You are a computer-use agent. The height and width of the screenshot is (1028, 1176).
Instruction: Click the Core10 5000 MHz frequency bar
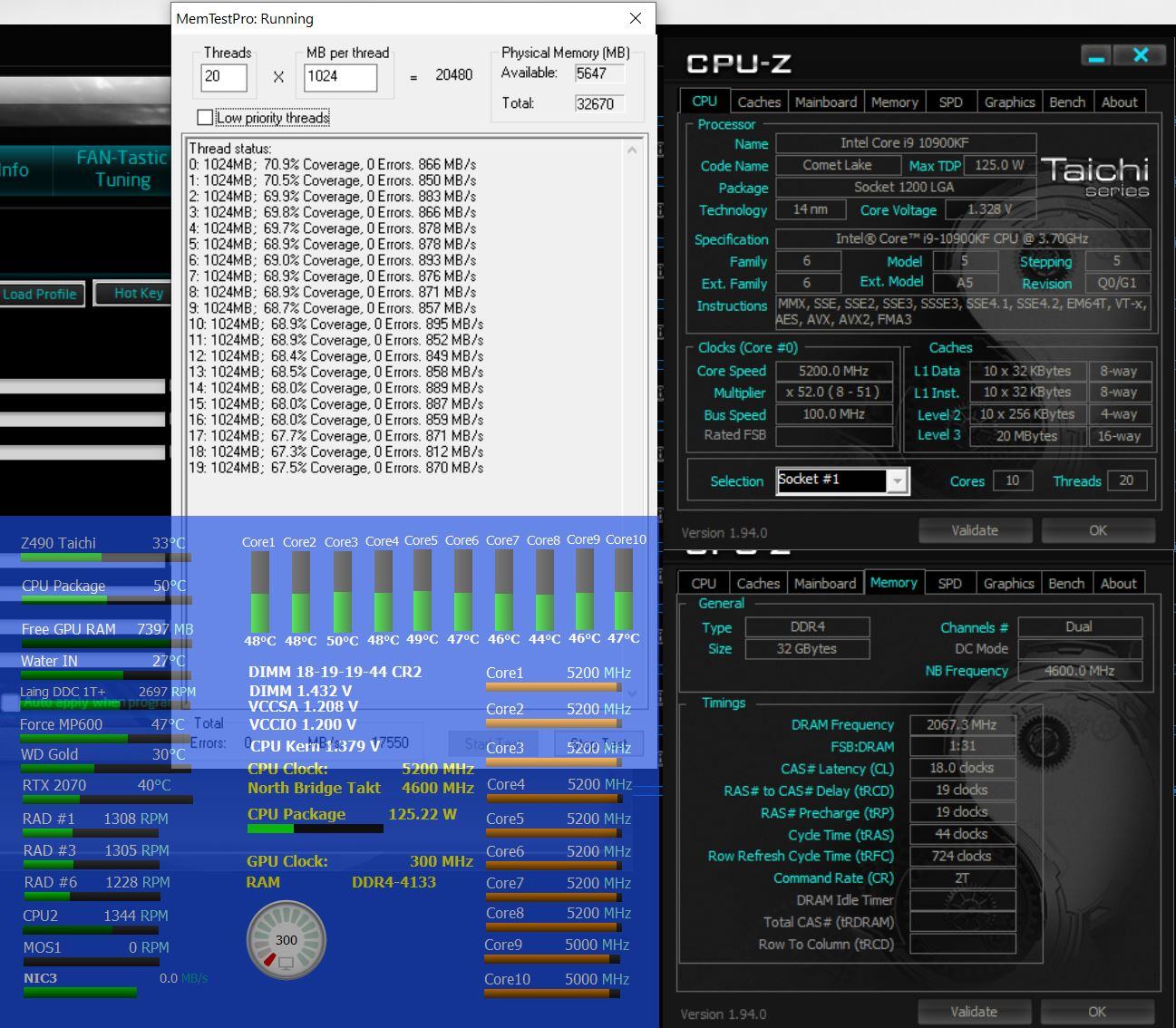pyautogui.click(x=553, y=994)
